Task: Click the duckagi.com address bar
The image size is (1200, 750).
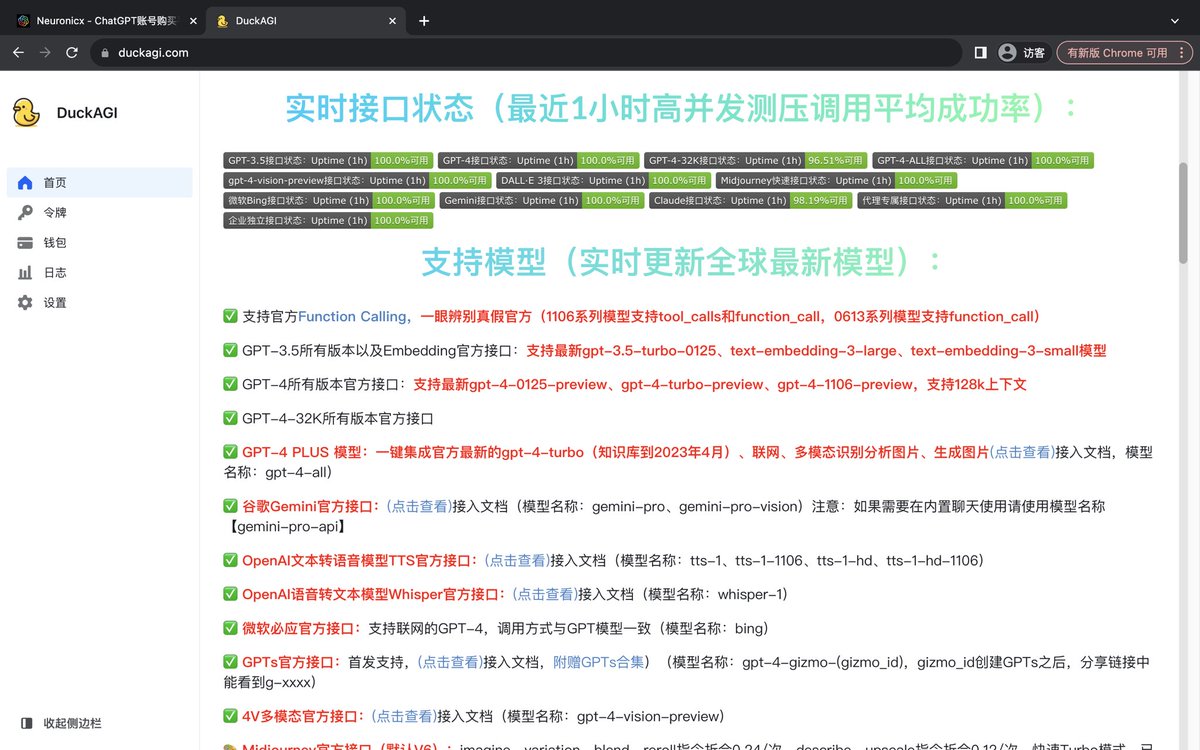Action: (526, 53)
